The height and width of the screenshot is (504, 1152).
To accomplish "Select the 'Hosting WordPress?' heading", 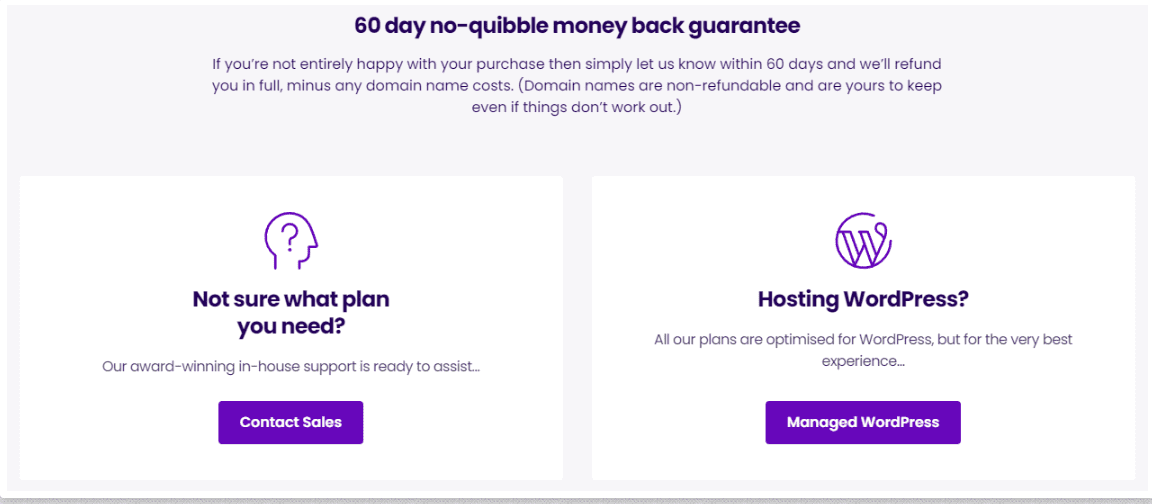I will pos(863,299).
